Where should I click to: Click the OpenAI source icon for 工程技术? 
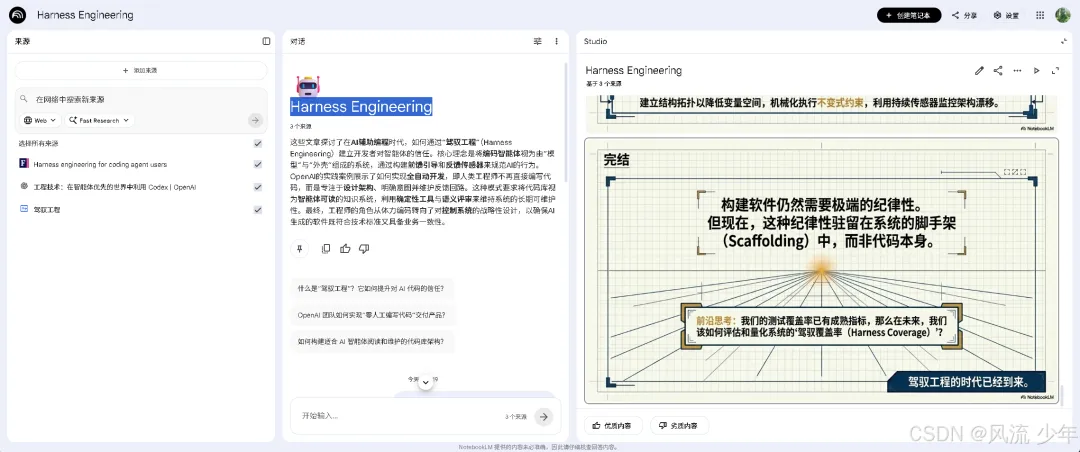click(x=23, y=186)
